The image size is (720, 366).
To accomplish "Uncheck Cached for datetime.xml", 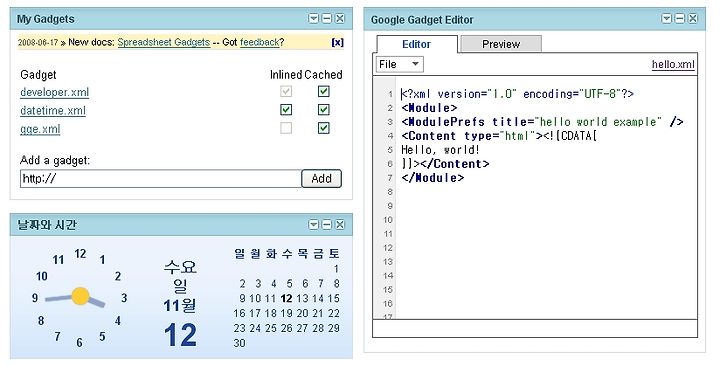I will pos(324,110).
